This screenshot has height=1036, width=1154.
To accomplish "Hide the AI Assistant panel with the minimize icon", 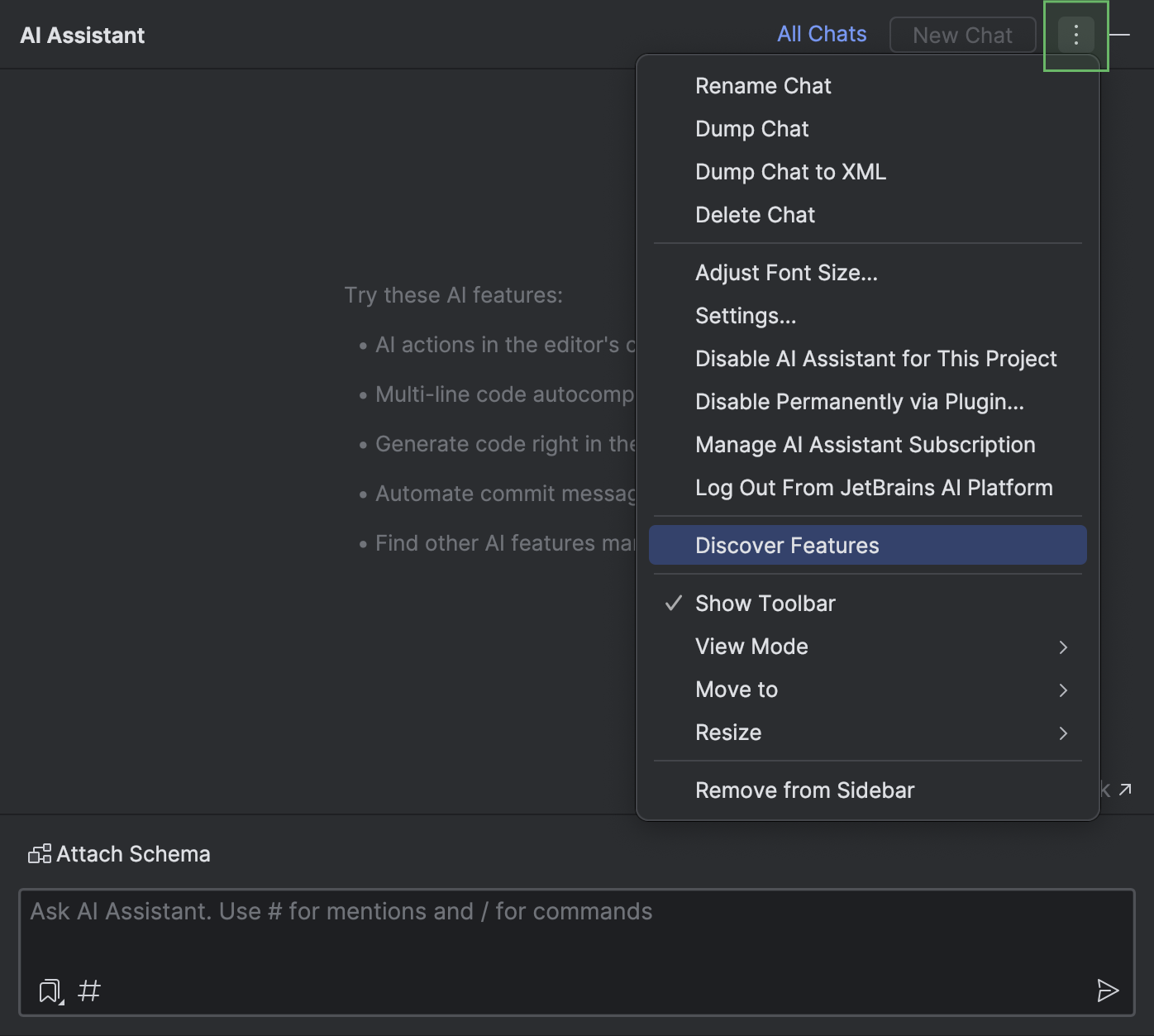I will click(x=1120, y=35).
